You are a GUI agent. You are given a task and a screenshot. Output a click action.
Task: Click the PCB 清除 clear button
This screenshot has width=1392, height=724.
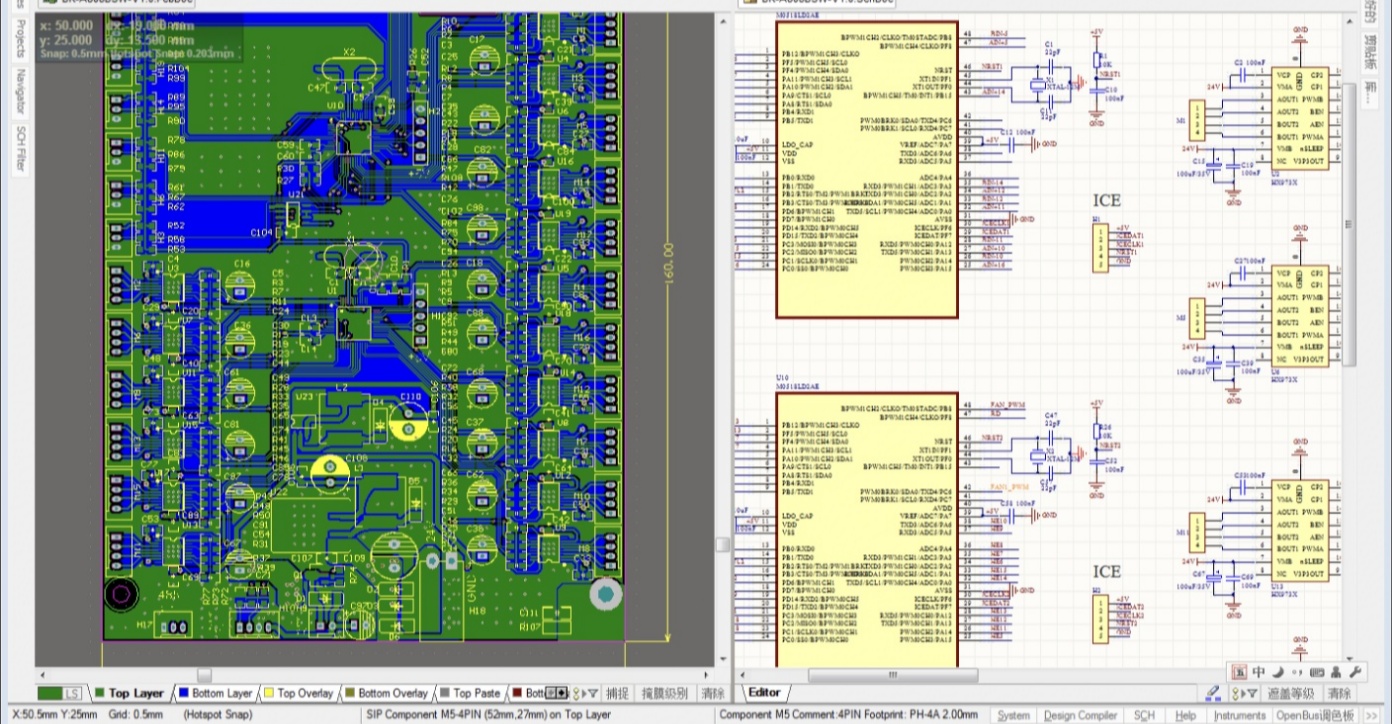(x=712, y=693)
